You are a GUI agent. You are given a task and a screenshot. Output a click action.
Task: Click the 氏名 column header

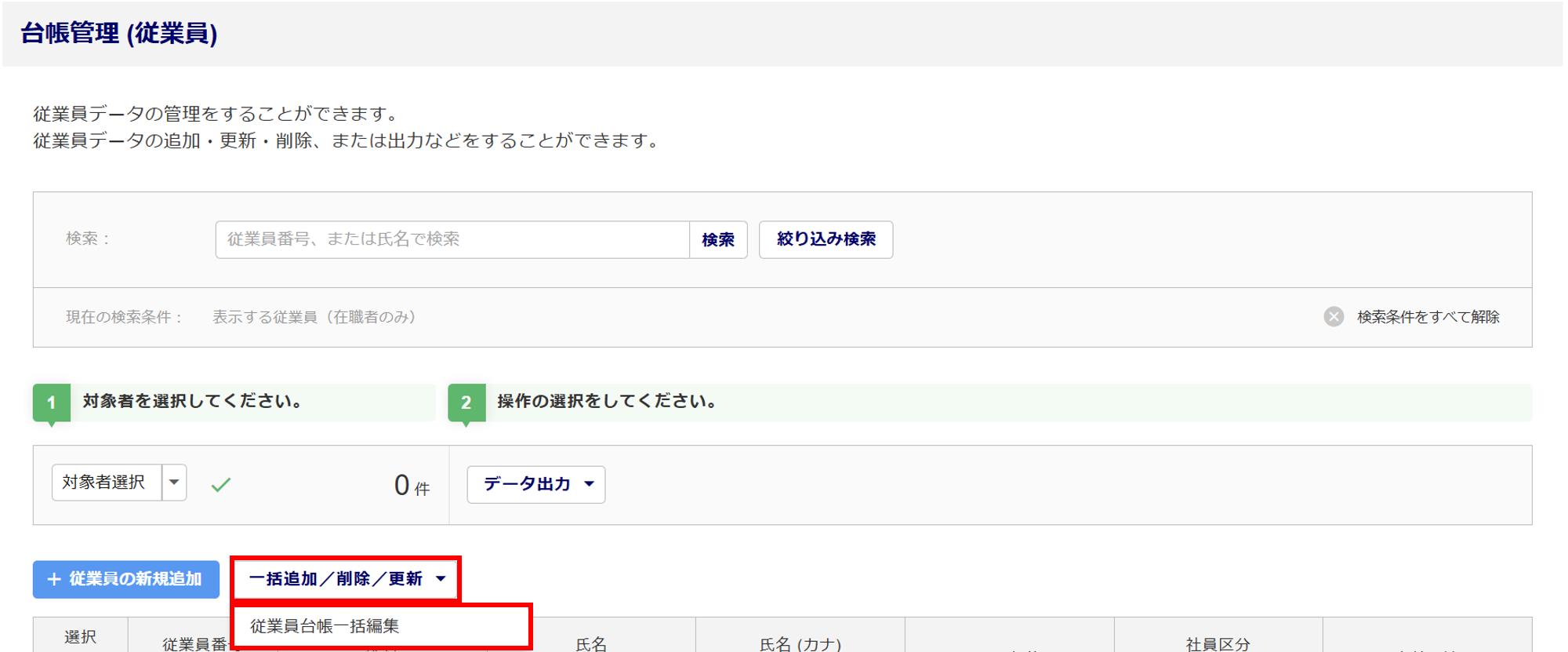(591, 643)
